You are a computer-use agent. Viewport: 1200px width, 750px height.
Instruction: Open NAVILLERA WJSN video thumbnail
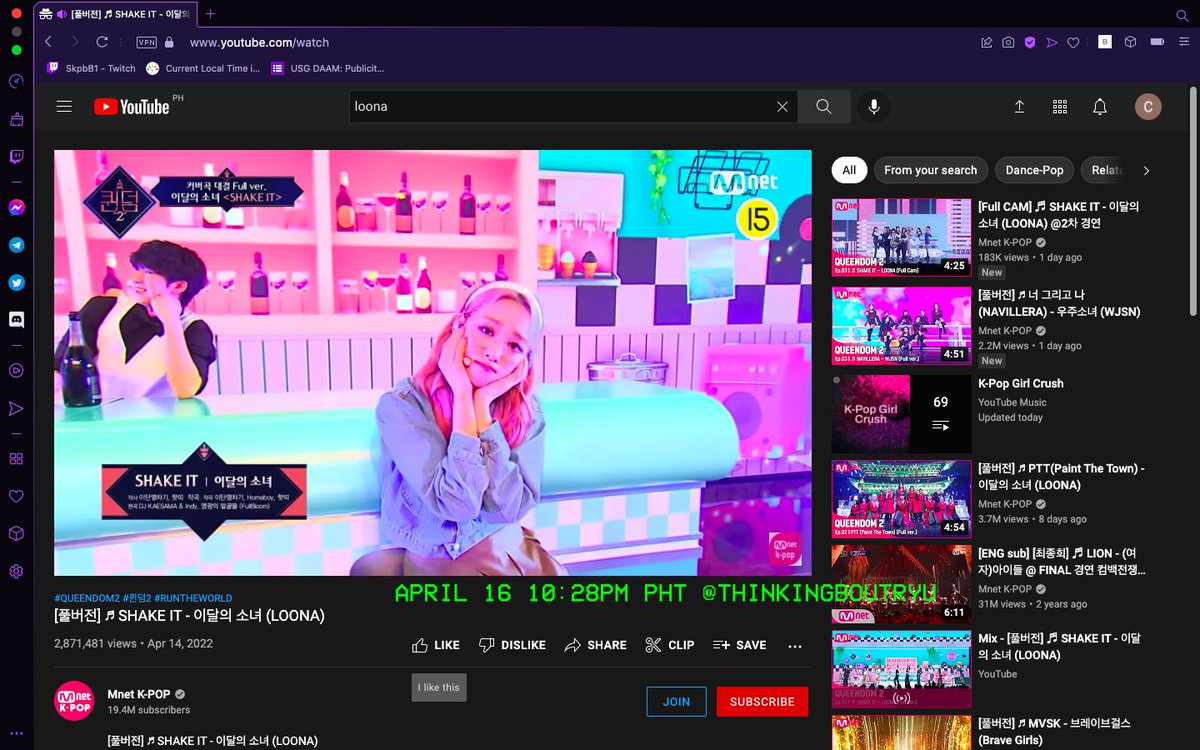pos(901,326)
